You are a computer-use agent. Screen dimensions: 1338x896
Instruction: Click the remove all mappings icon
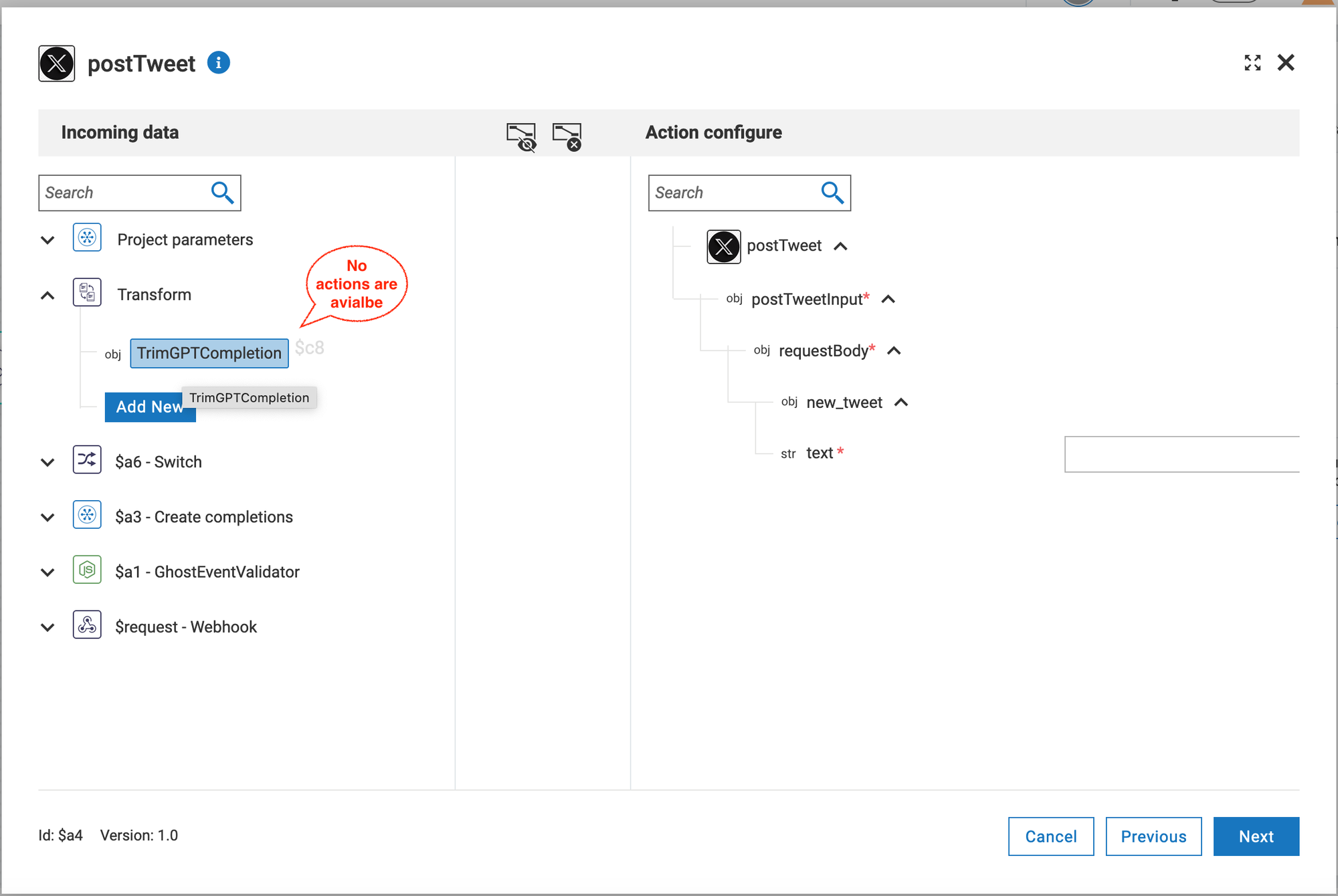[567, 136]
